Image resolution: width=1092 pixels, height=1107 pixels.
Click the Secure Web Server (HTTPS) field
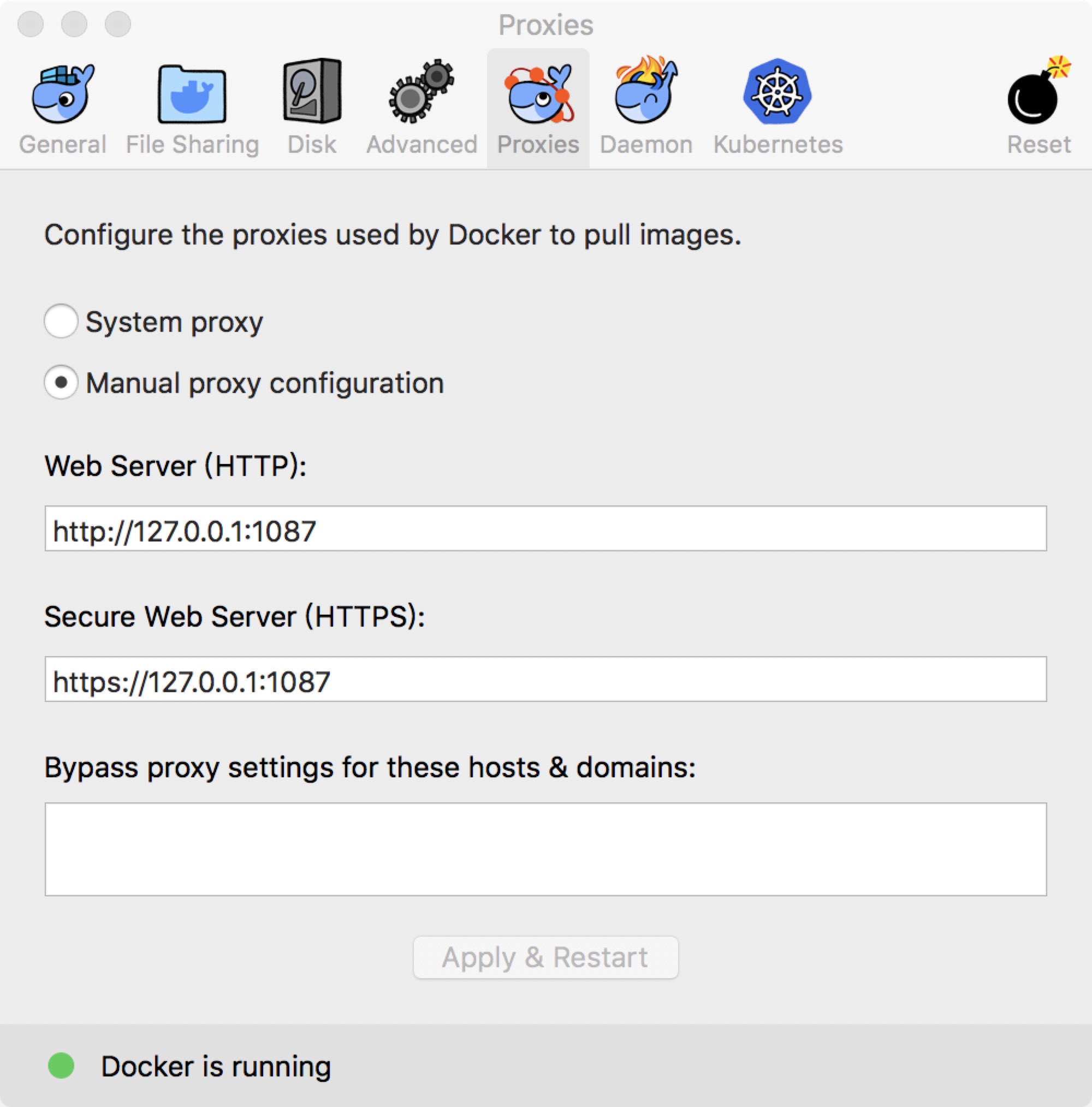click(545, 679)
